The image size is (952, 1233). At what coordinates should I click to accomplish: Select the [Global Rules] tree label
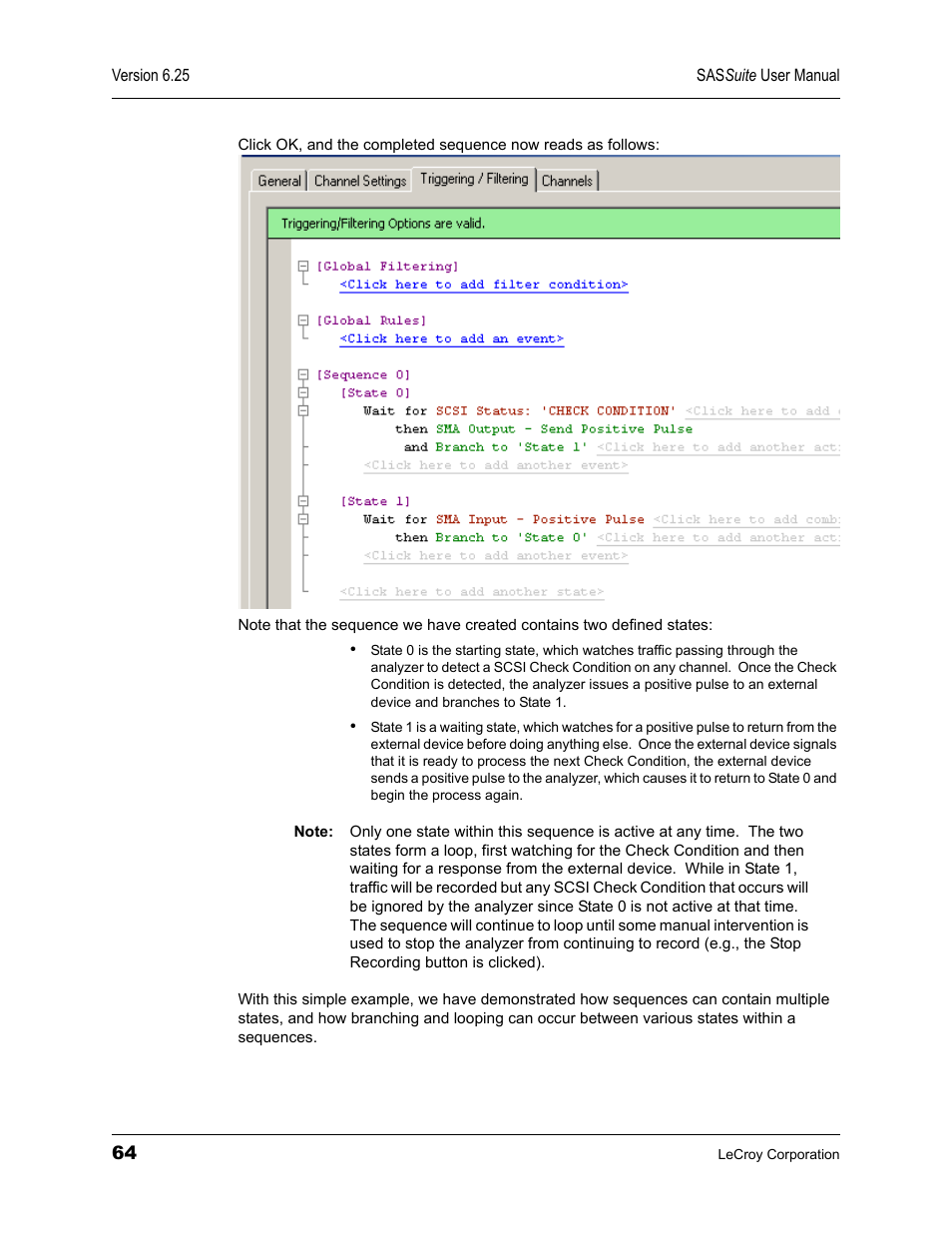coord(371,320)
